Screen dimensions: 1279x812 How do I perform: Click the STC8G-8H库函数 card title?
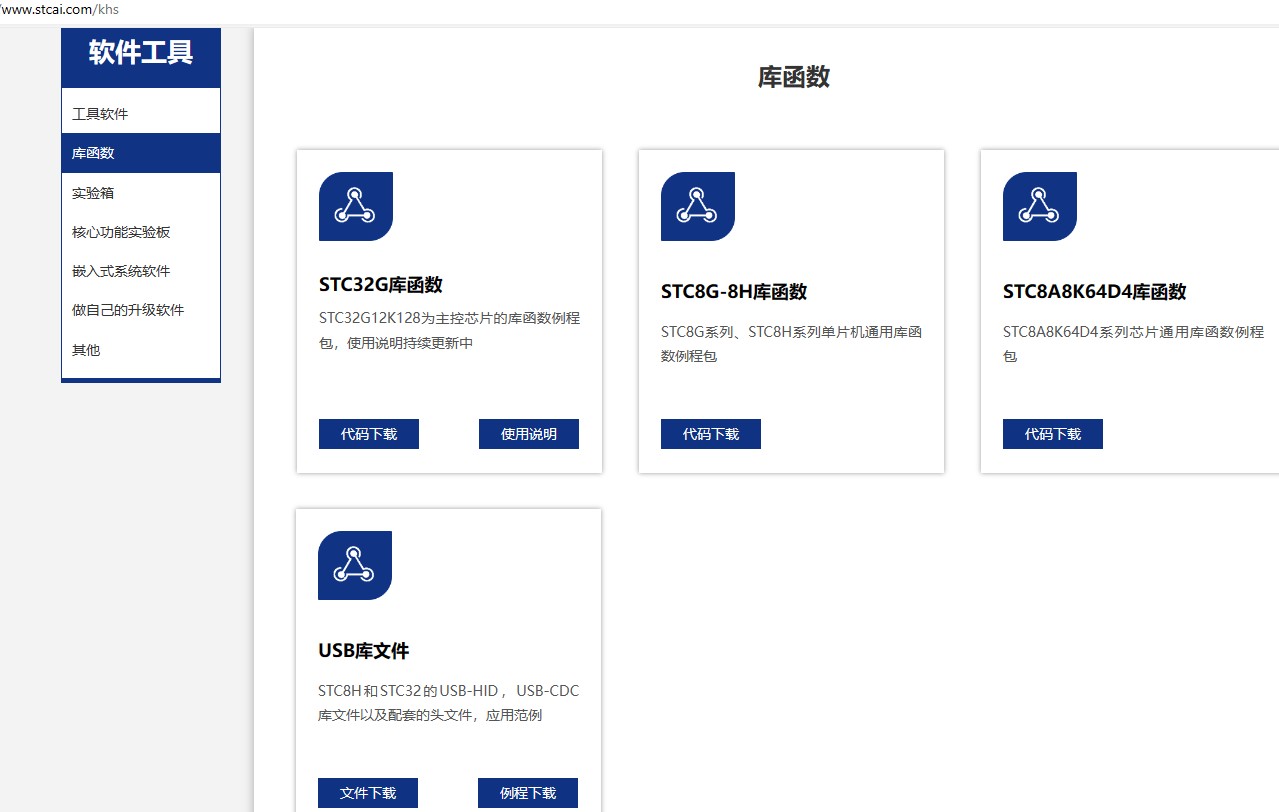tap(734, 292)
